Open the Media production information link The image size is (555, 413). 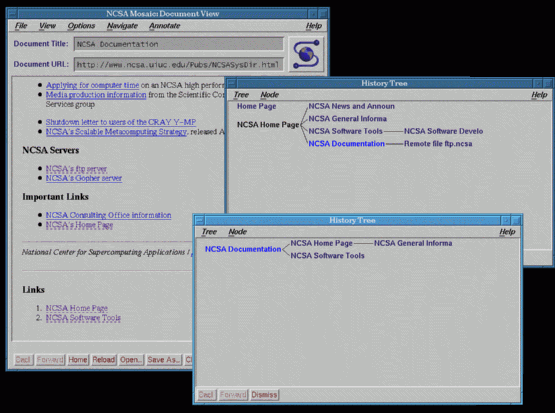pos(96,95)
